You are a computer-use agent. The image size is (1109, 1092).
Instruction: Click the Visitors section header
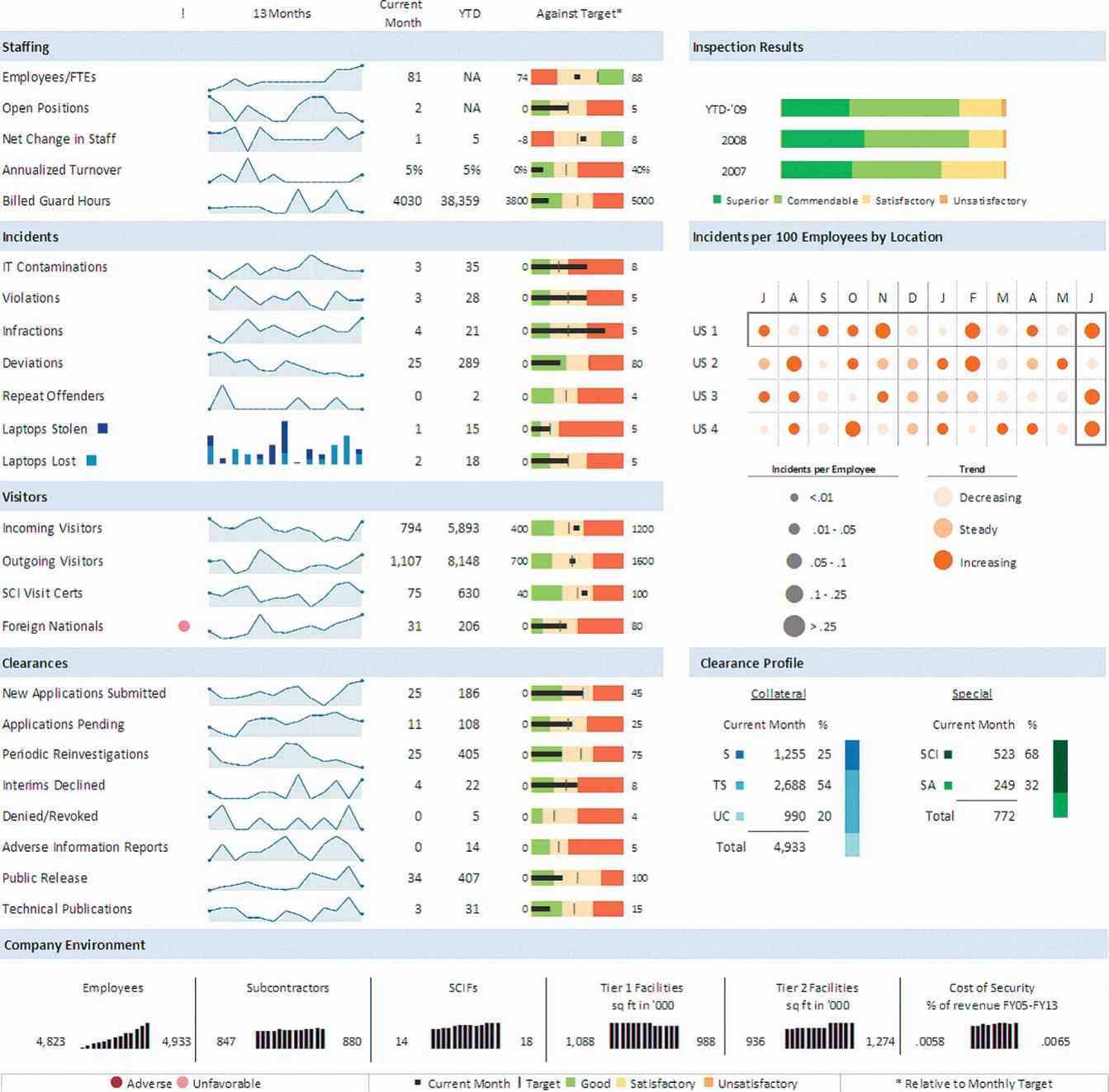331,497
